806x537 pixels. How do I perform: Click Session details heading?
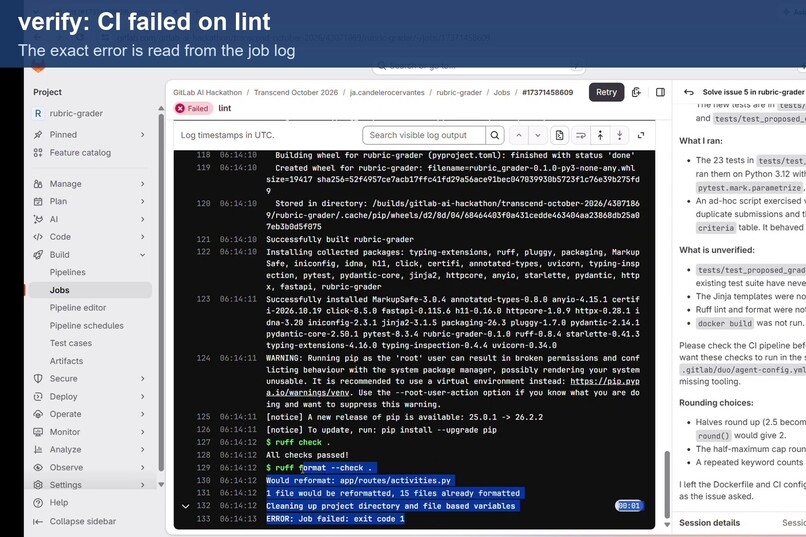(x=709, y=523)
